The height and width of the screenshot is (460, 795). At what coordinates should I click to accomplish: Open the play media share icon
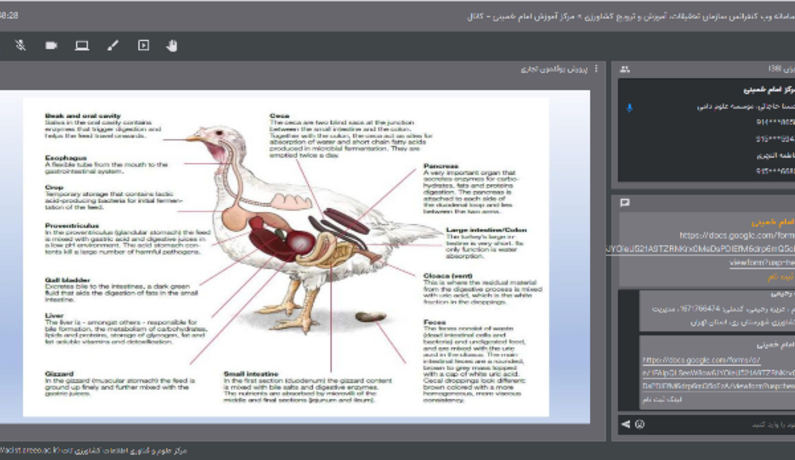(143, 46)
